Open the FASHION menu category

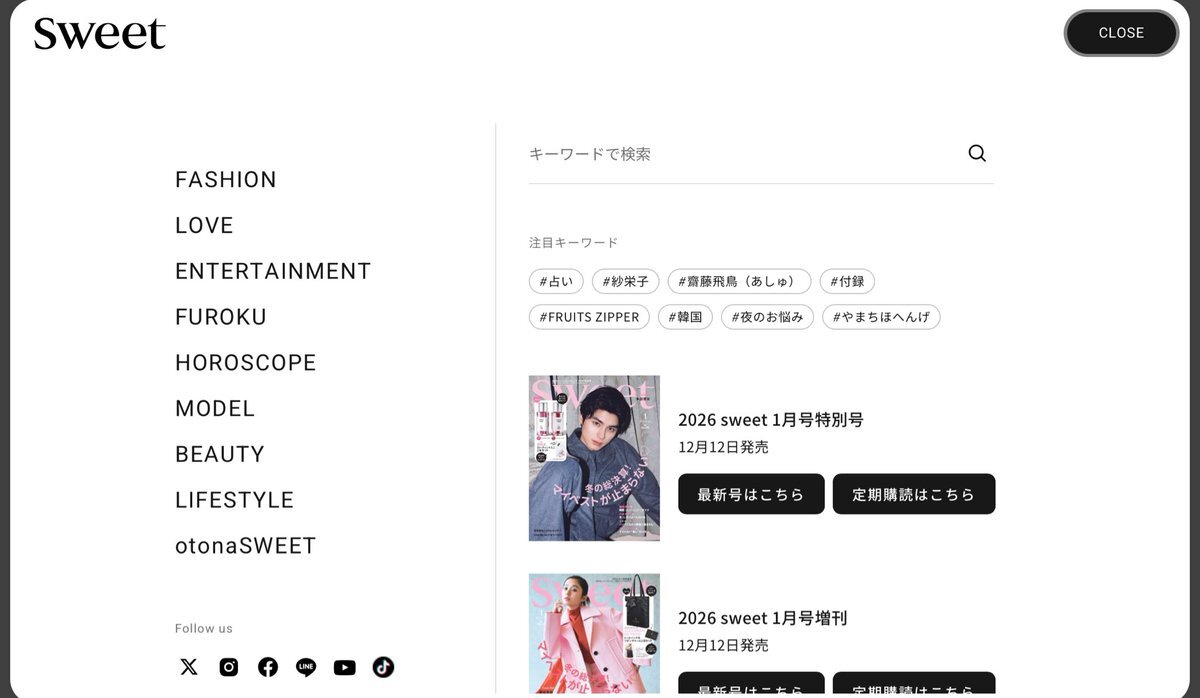pos(226,180)
